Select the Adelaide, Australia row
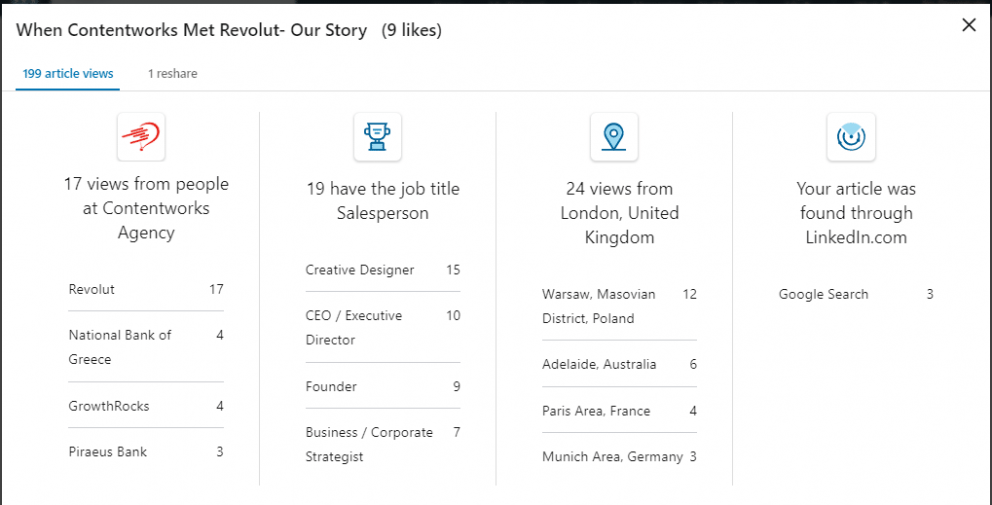The width and height of the screenshot is (992, 505). coord(619,365)
